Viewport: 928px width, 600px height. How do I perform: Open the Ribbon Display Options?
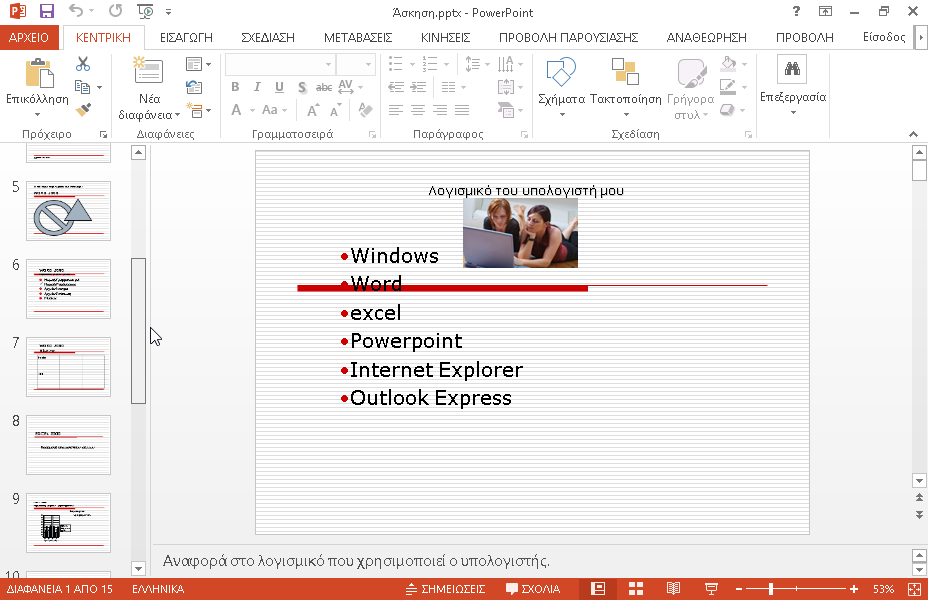click(x=825, y=11)
